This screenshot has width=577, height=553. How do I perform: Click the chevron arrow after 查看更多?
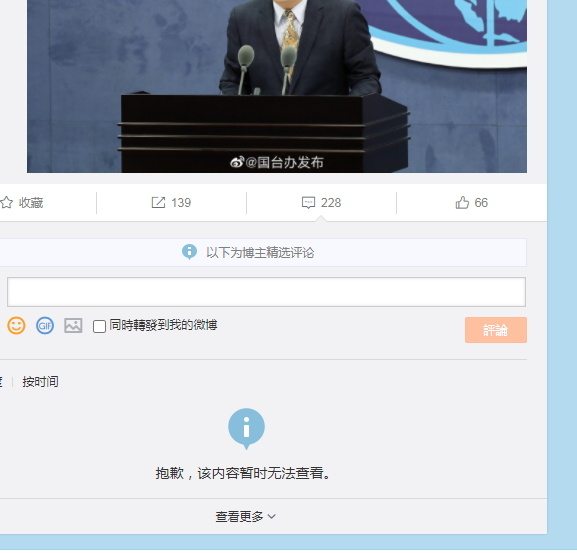272,517
